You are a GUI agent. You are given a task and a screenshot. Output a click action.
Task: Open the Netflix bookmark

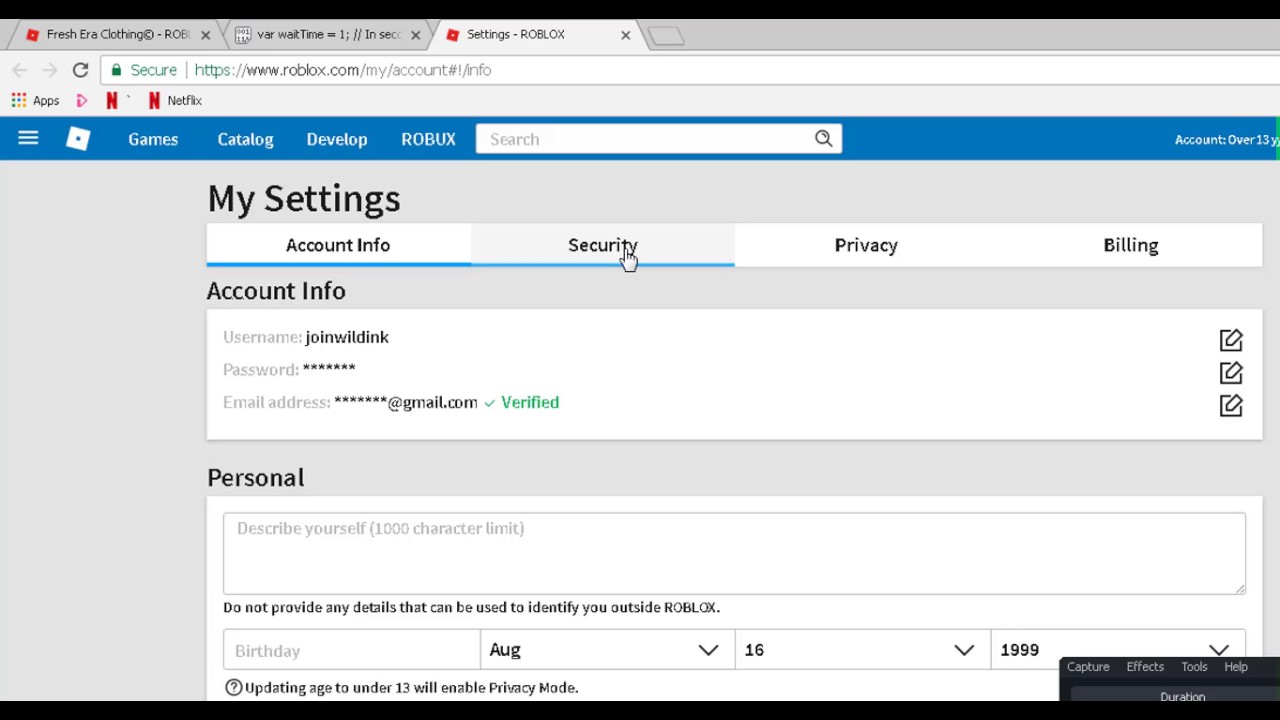click(175, 100)
